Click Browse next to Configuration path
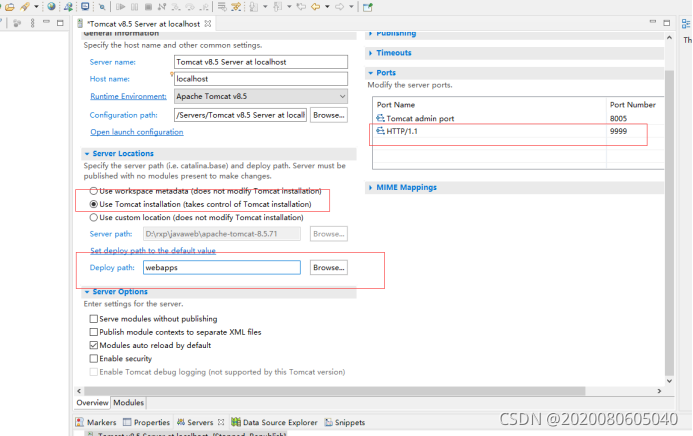The height and width of the screenshot is (436, 693). (x=328, y=115)
